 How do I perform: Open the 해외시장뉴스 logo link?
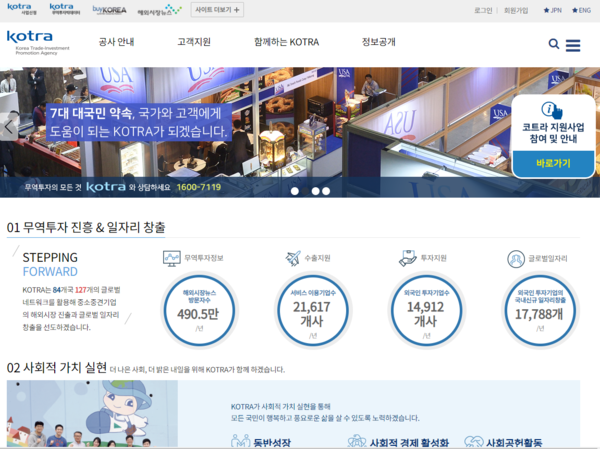160,10
